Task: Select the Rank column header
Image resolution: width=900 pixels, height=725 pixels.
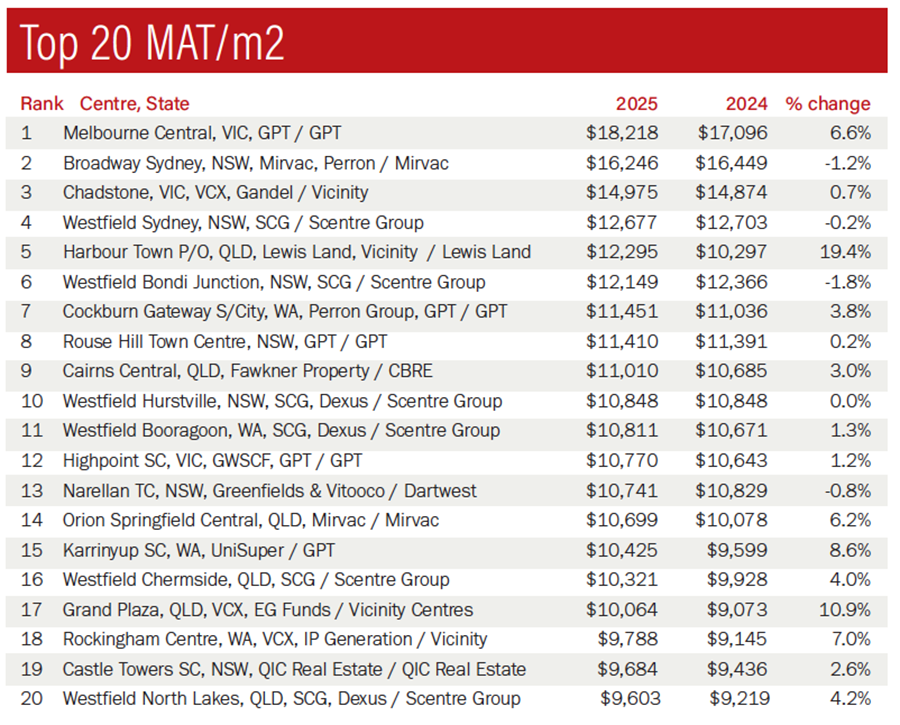Action: tap(42, 104)
